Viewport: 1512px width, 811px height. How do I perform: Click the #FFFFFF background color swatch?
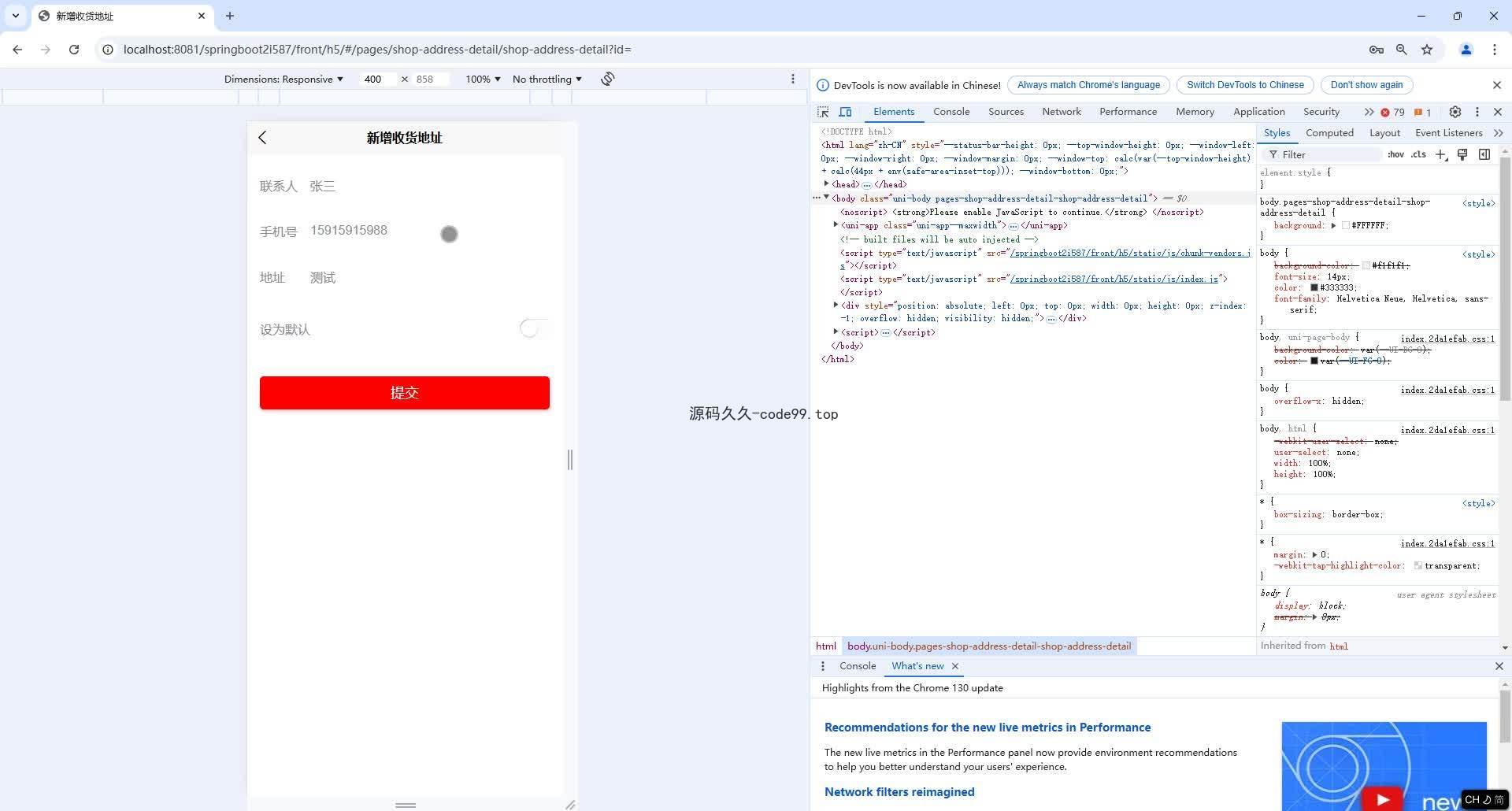[x=1346, y=226]
